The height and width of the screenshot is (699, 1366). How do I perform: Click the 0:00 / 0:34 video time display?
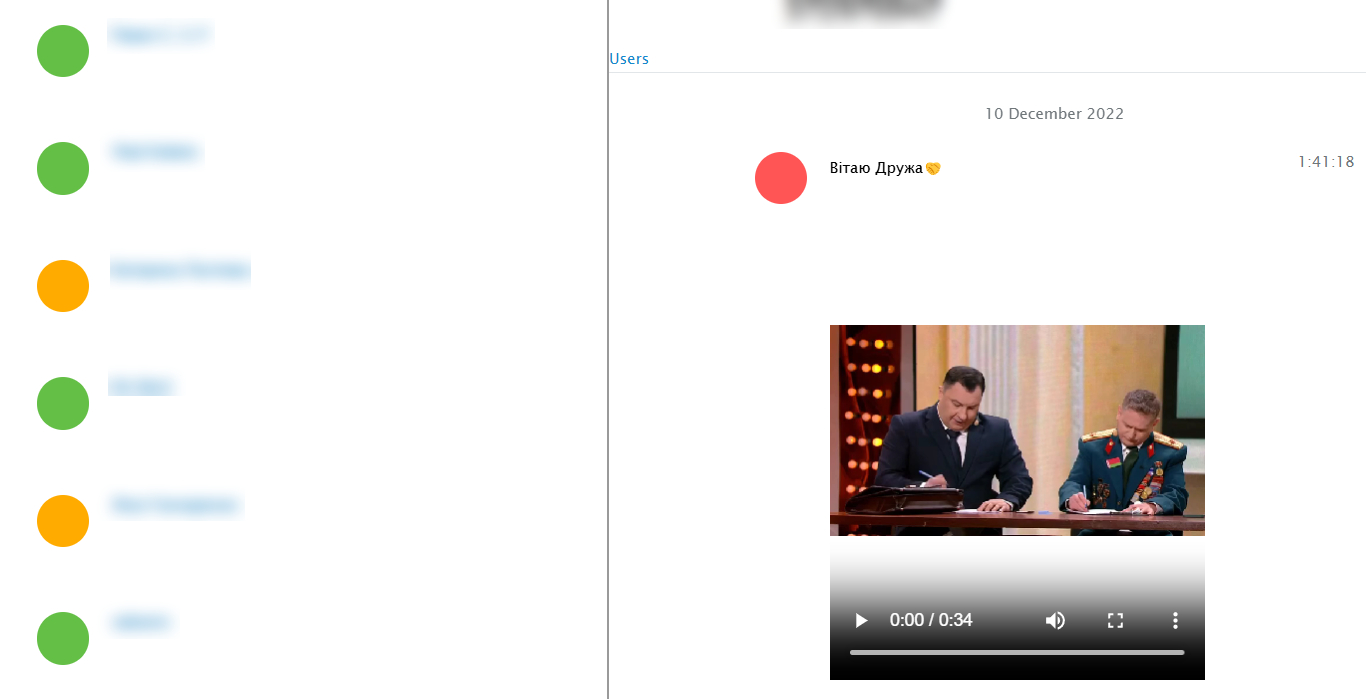(x=930, y=620)
